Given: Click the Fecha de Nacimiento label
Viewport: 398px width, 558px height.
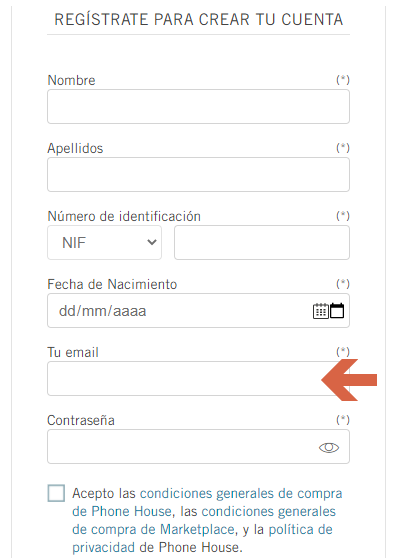Looking at the screenshot, I should [x=112, y=284].
